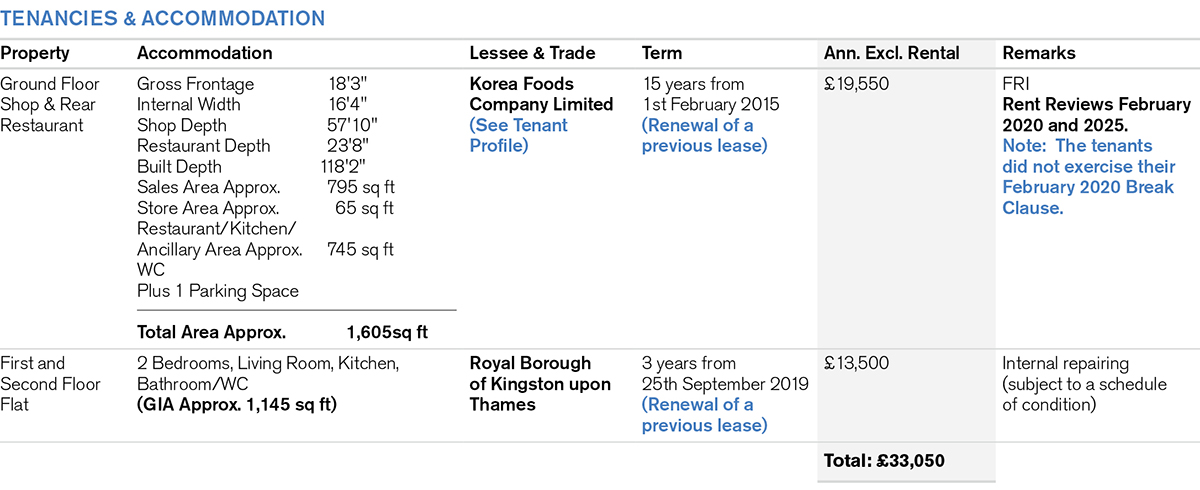Click the £19,550 rental amount

point(856,84)
